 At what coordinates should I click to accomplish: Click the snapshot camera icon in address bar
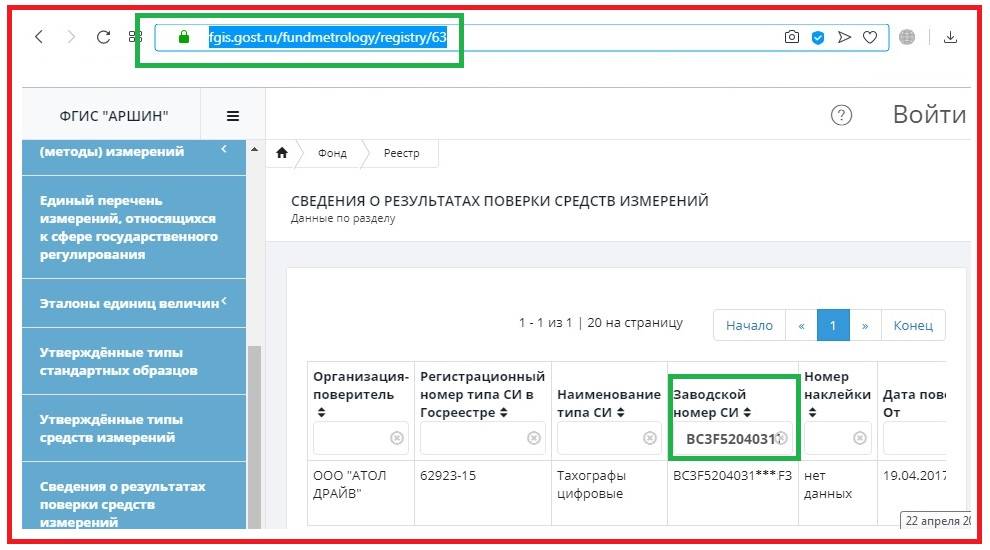click(792, 37)
